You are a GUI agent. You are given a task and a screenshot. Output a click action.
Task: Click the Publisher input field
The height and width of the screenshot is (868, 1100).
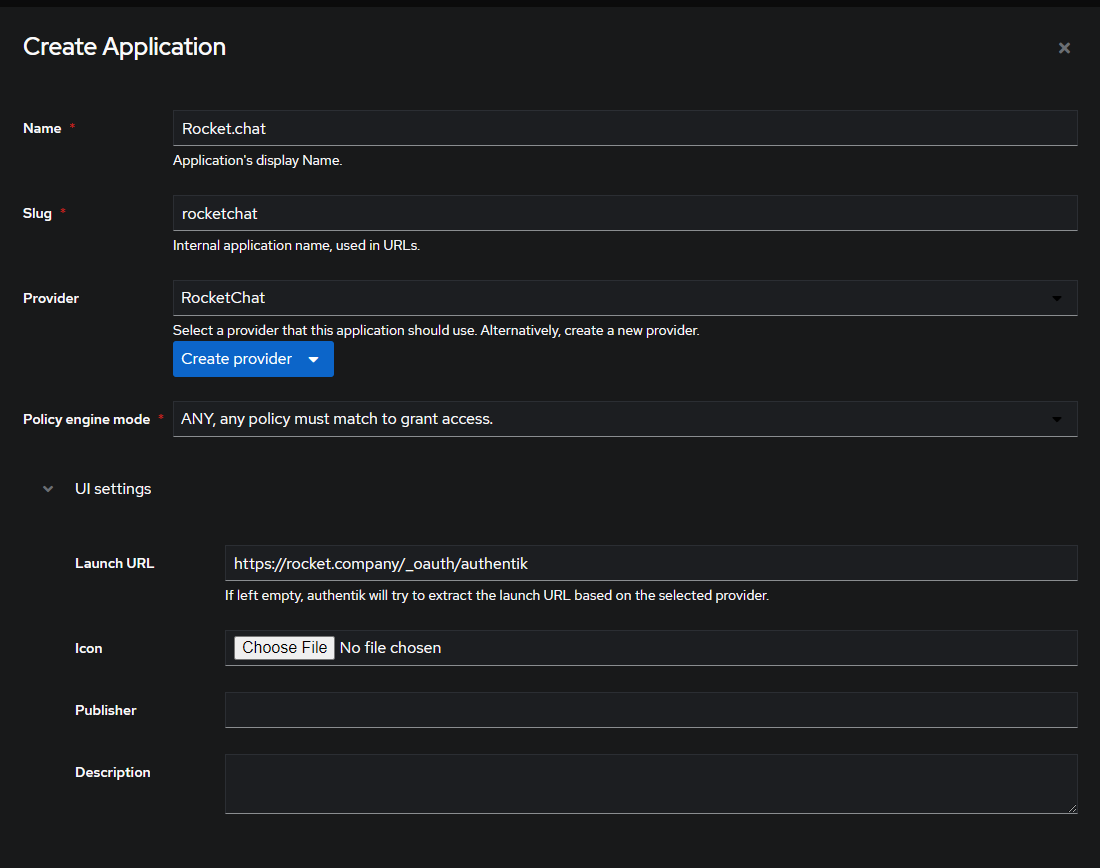tap(651, 710)
